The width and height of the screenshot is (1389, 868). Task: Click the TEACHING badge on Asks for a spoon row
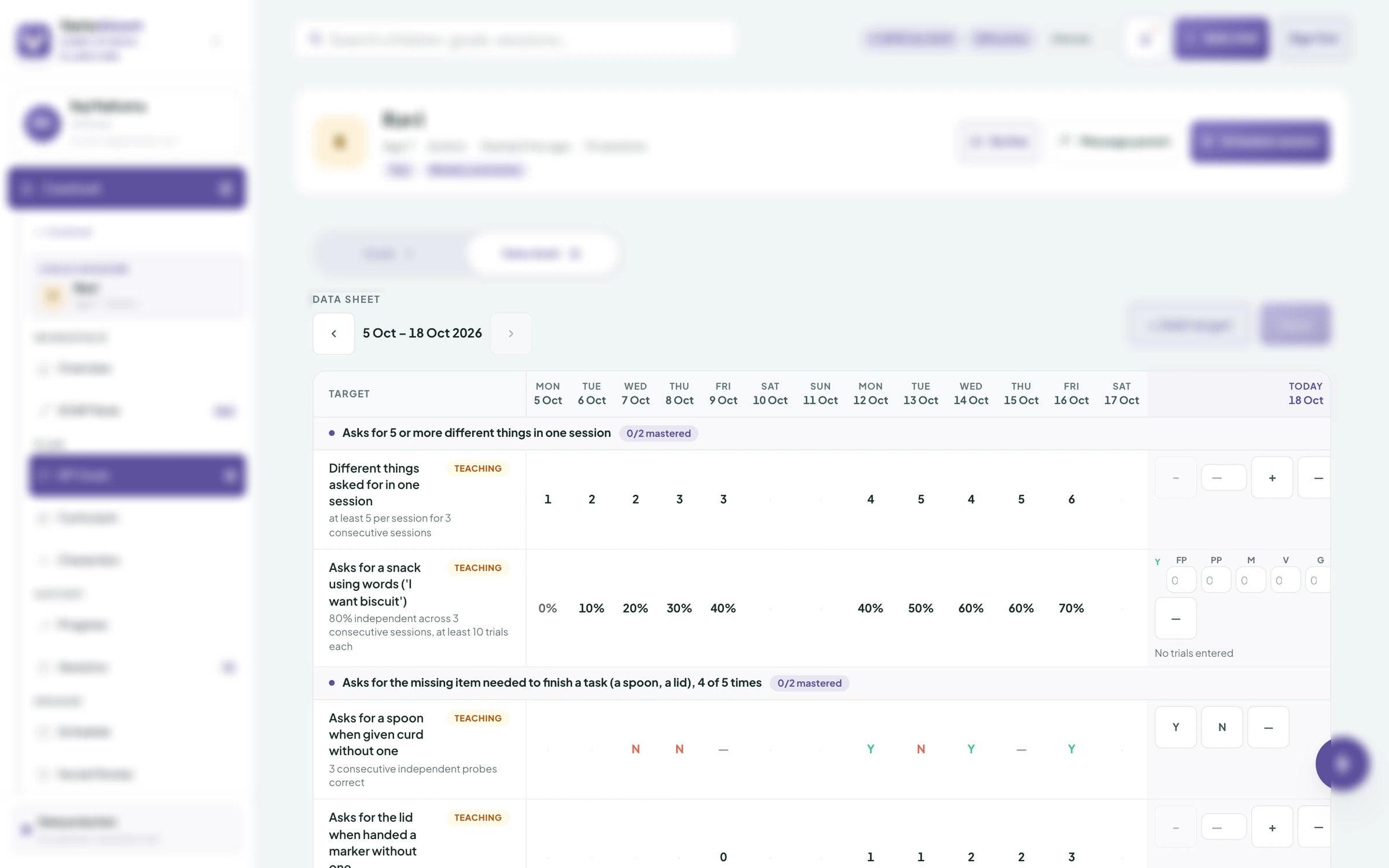pyautogui.click(x=477, y=719)
